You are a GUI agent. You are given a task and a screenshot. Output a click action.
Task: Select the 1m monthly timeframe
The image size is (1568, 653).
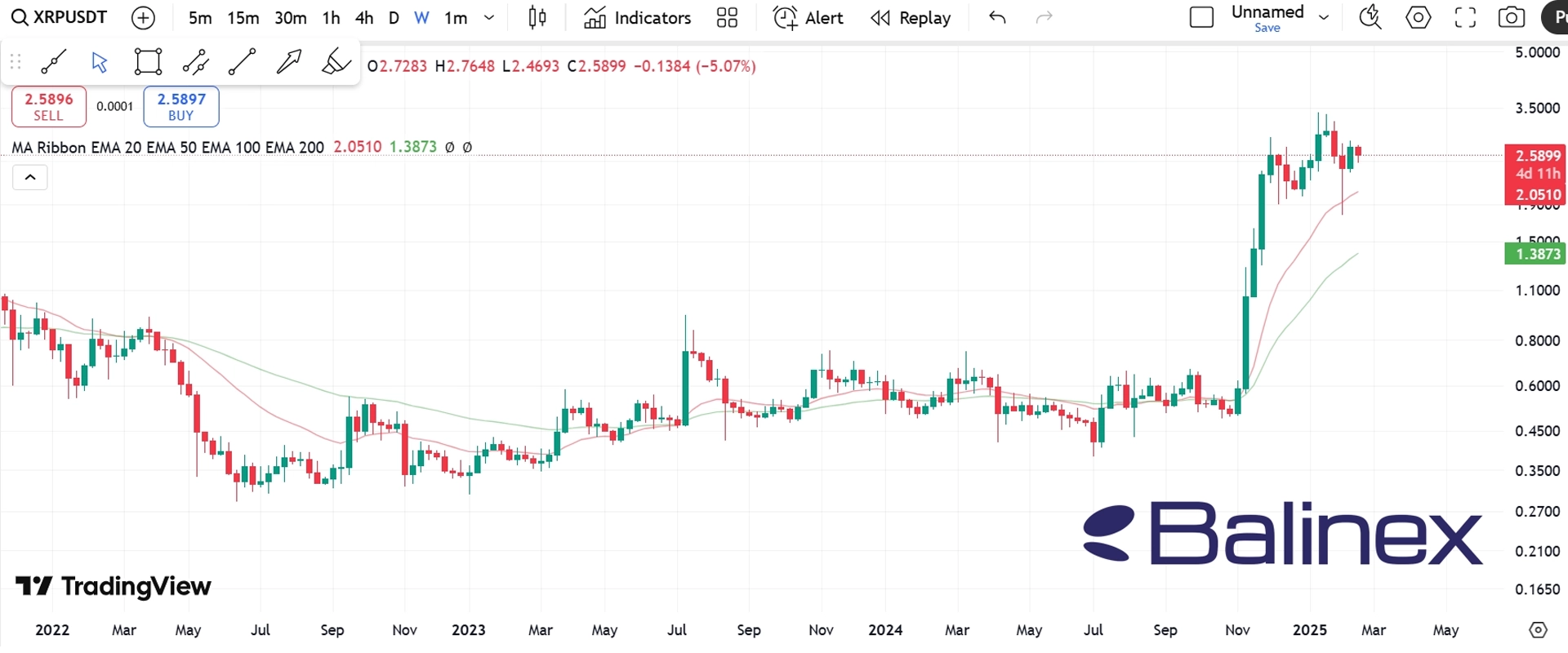[x=456, y=18]
